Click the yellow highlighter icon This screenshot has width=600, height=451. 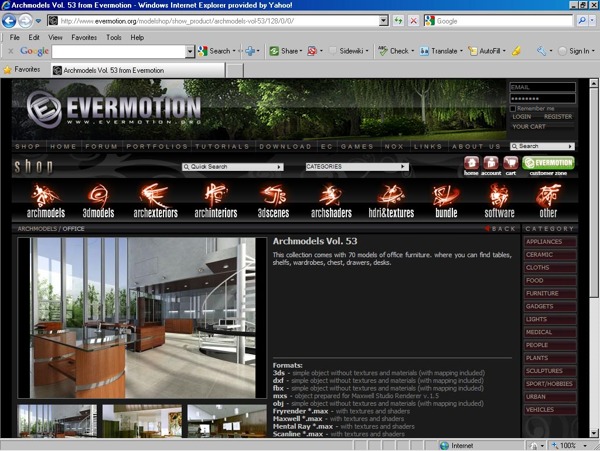516,51
